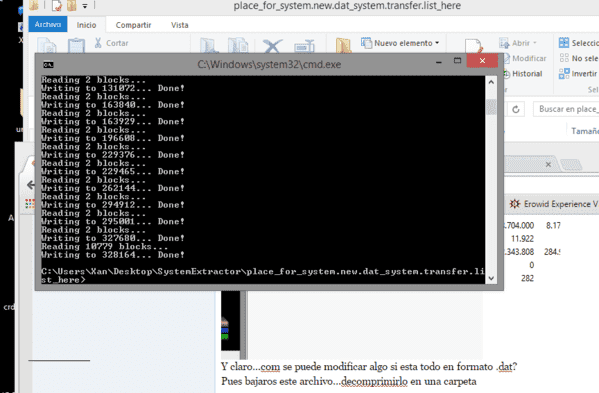
Task: Click the Copiar icon in the ribbon
Action: [x=47, y=45]
